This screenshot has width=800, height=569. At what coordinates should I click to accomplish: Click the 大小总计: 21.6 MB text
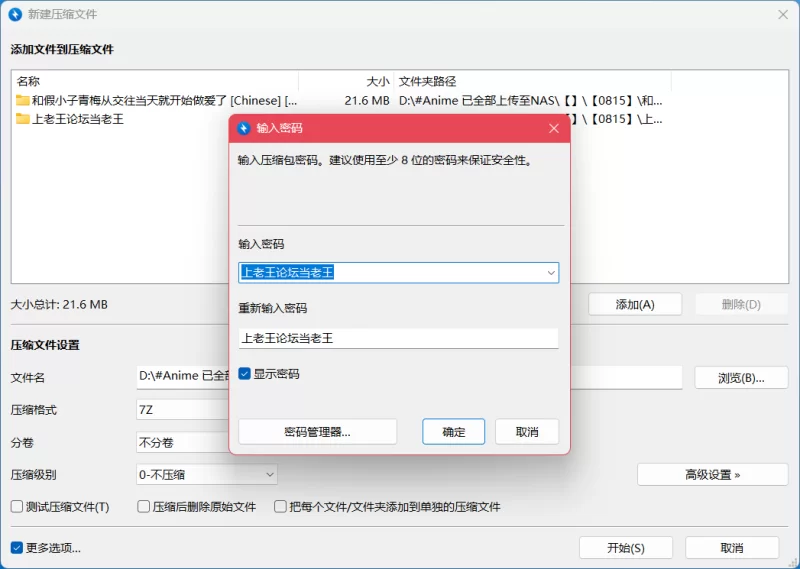pyautogui.click(x=59, y=305)
